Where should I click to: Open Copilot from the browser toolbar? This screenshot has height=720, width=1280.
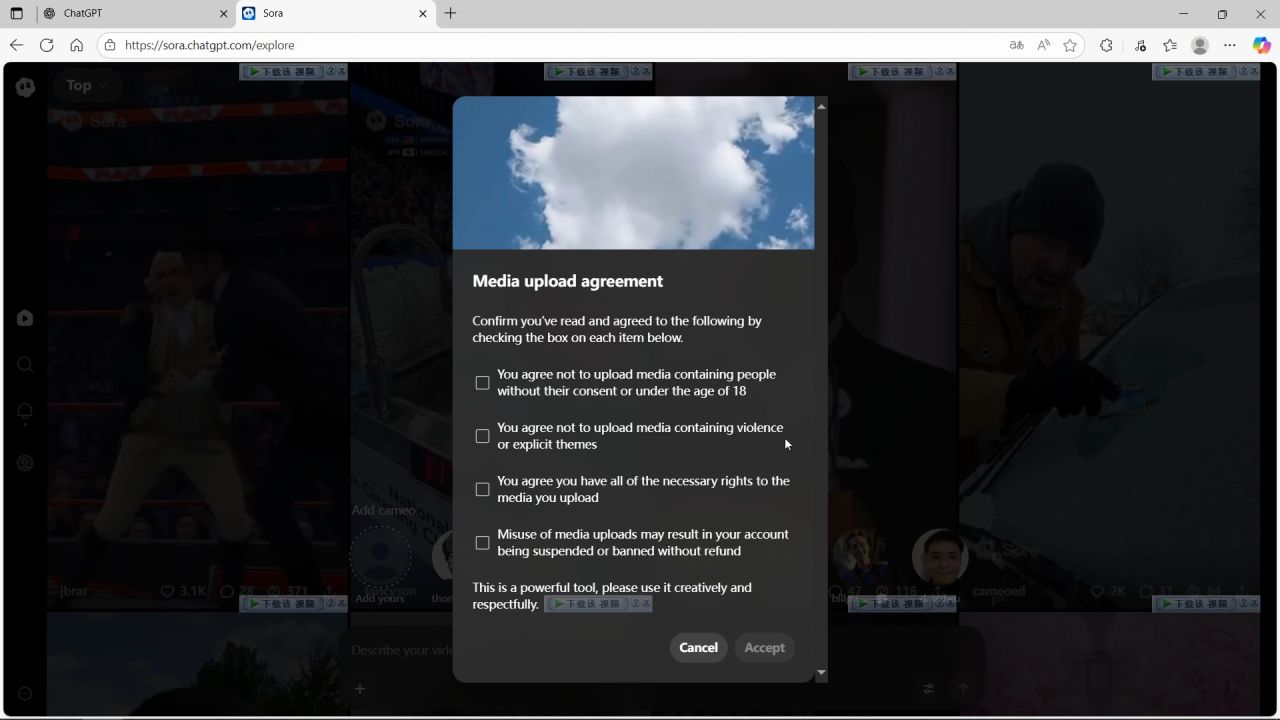pyautogui.click(x=1261, y=45)
